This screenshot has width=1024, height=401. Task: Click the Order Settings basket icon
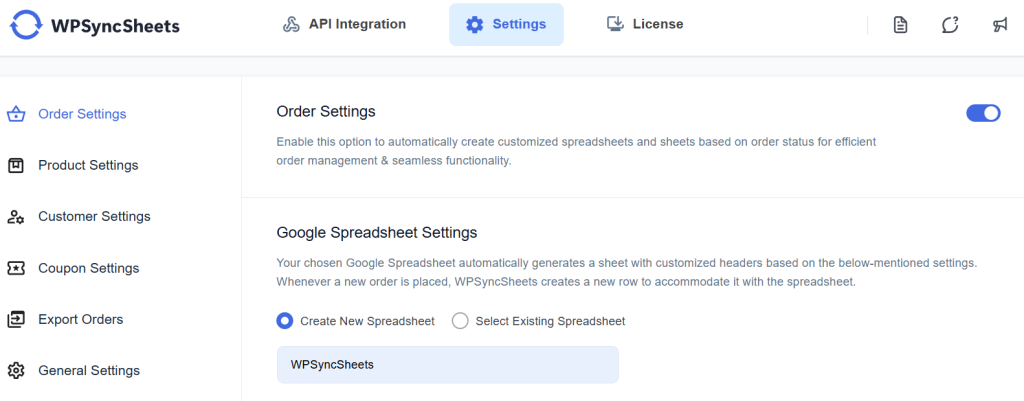16,114
